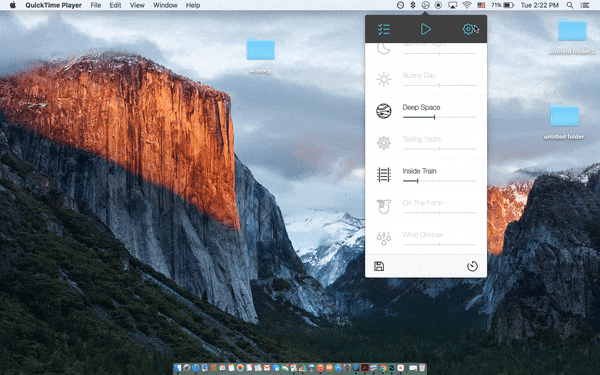Start playback with the play button
600x375 pixels.
[426, 29]
